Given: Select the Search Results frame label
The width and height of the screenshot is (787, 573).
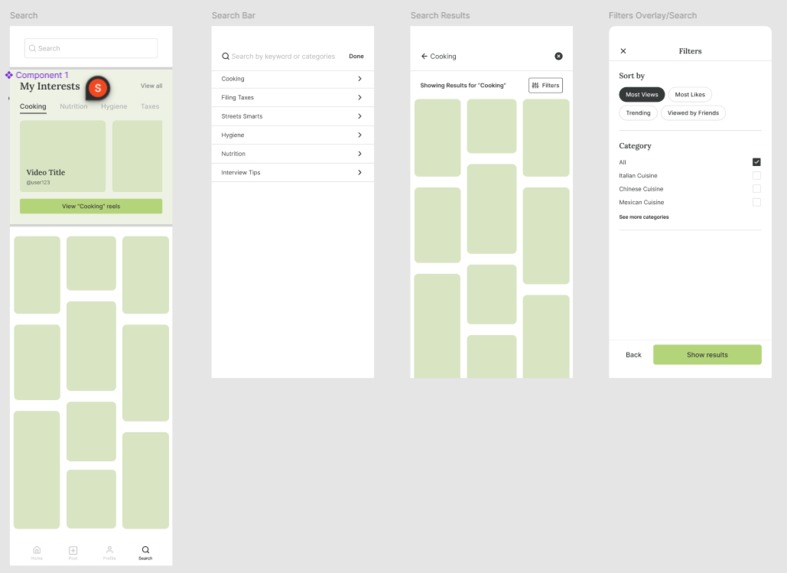Looking at the screenshot, I should click(x=440, y=16).
